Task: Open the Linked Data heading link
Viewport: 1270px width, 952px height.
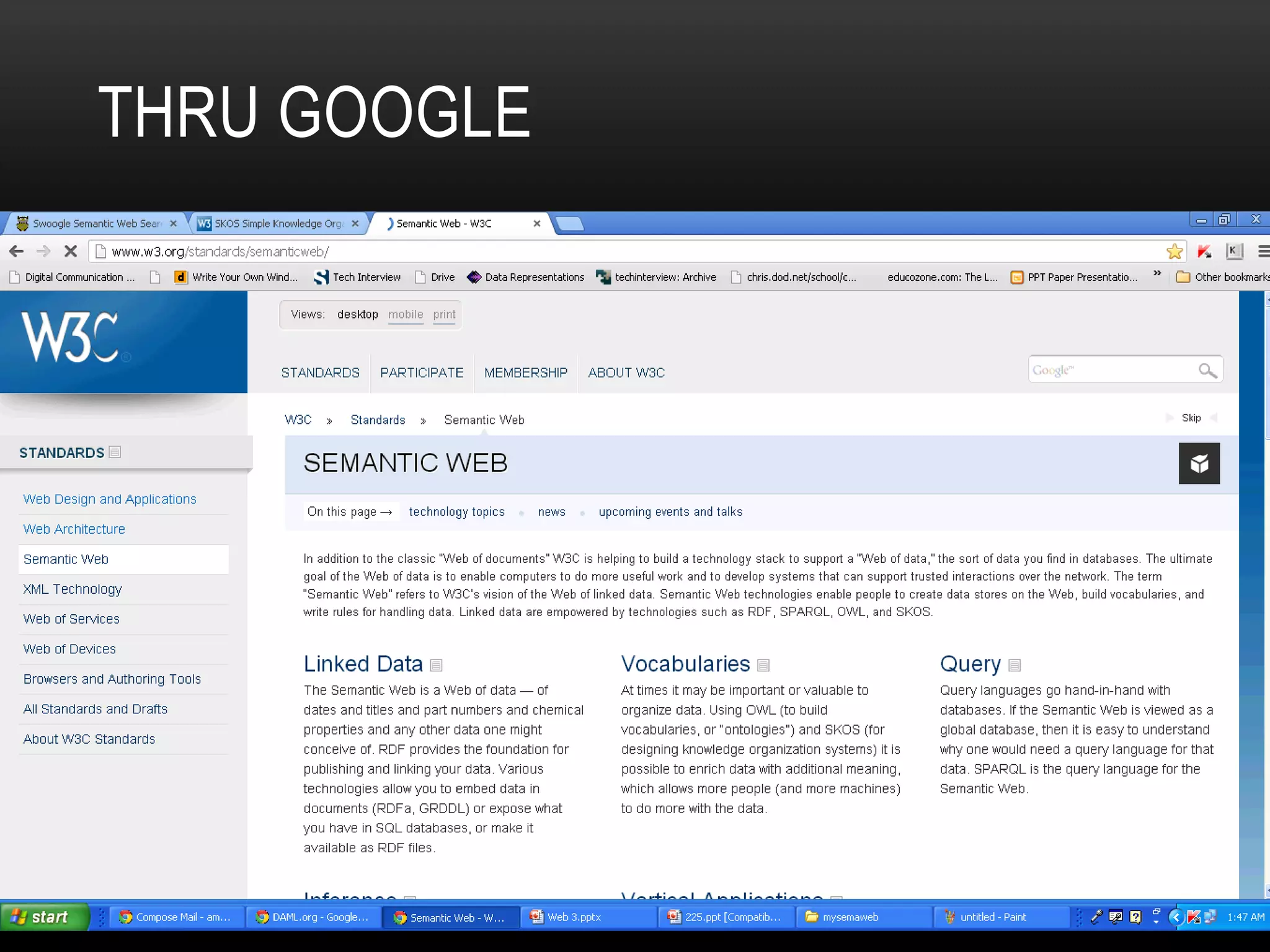Action: (363, 664)
